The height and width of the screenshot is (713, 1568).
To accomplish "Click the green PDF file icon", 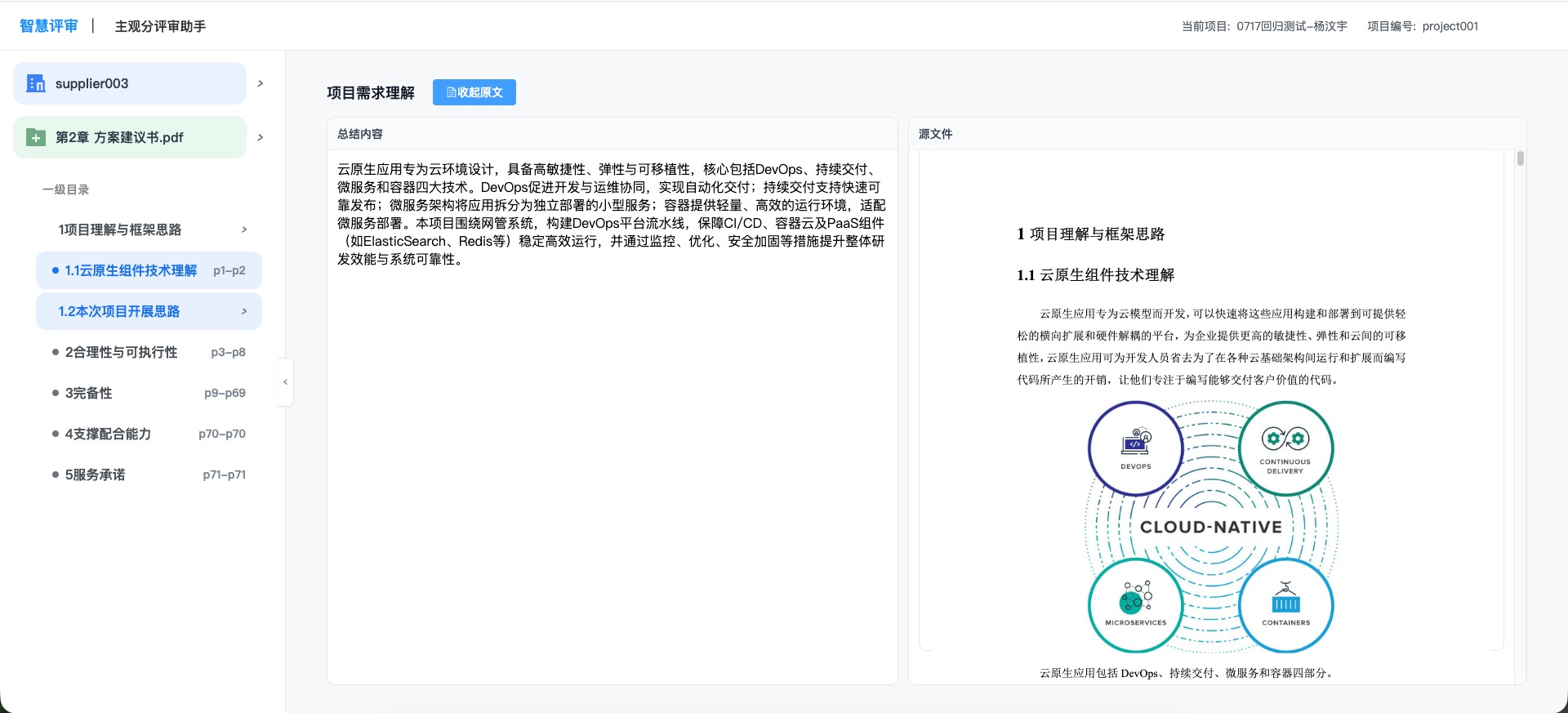I will [x=36, y=137].
